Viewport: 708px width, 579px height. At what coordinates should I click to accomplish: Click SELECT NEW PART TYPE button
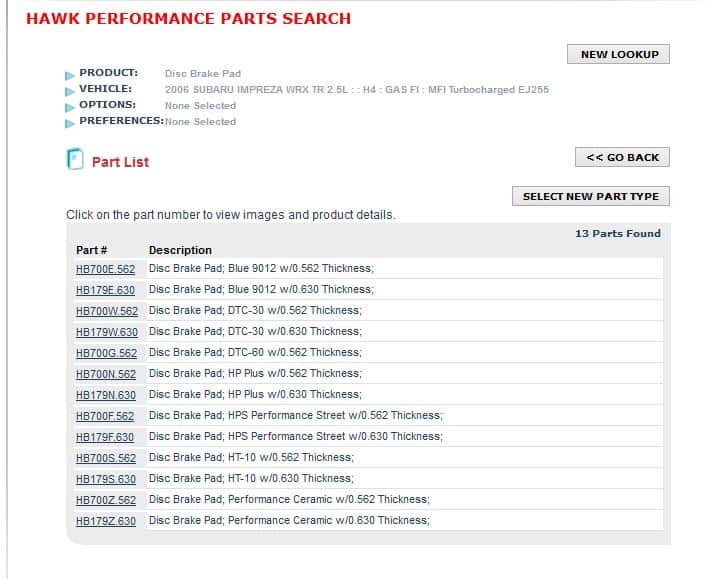tap(591, 196)
